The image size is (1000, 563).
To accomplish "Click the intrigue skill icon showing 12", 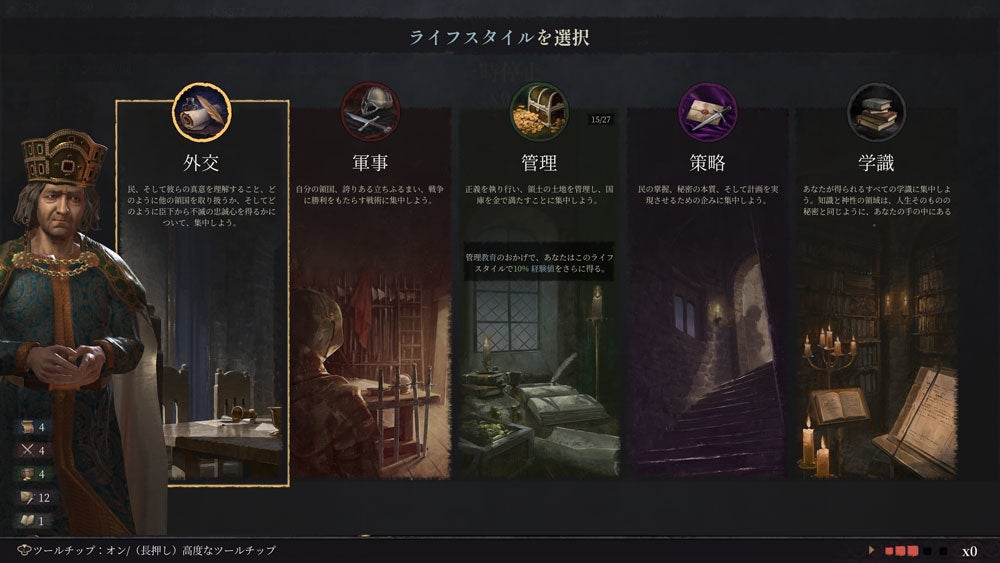I will (x=27, y=497).
